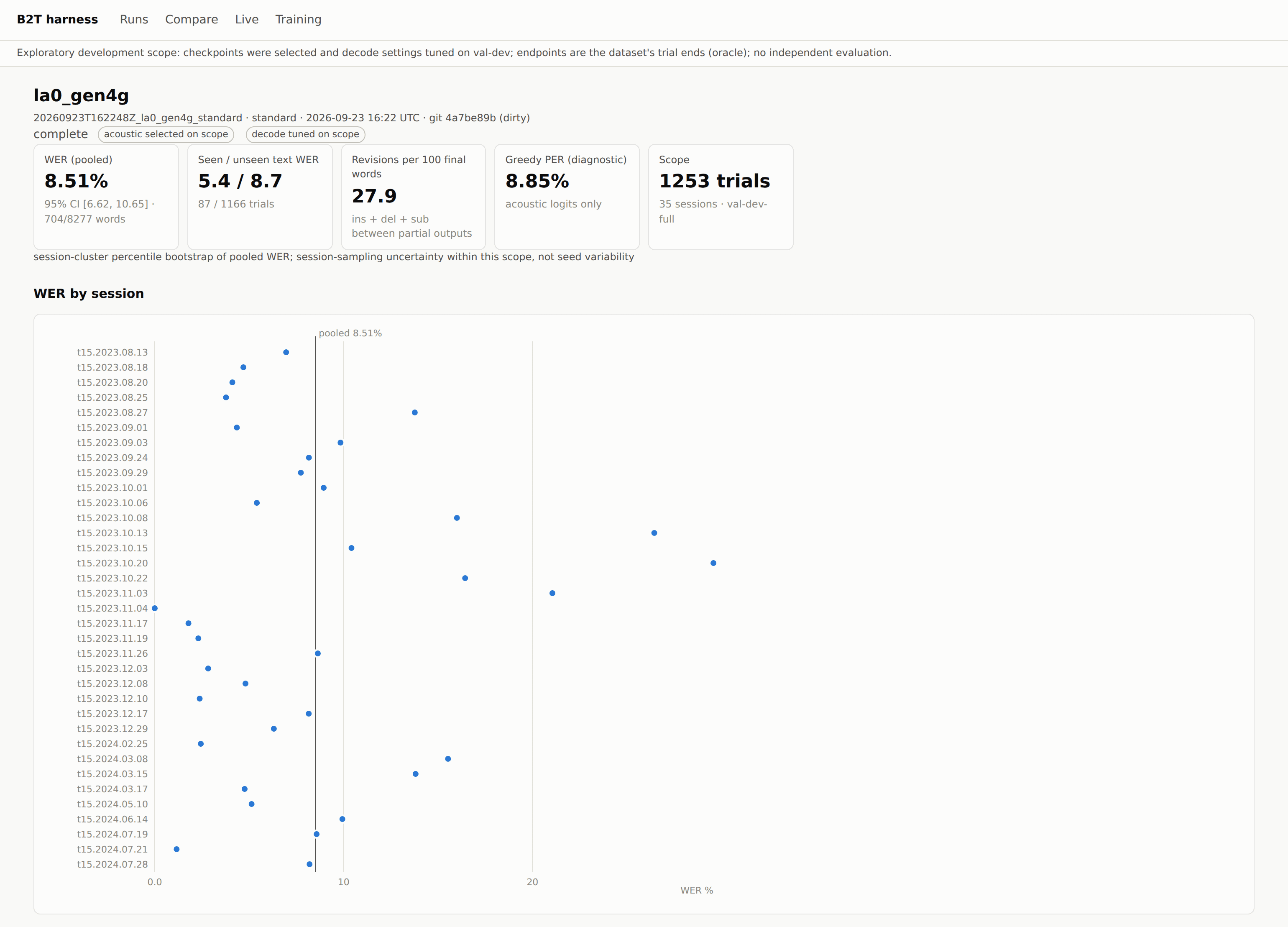
Task: Select the Revisions per 100 final words card
Action: pyautogui.click(x=414, y=197)
